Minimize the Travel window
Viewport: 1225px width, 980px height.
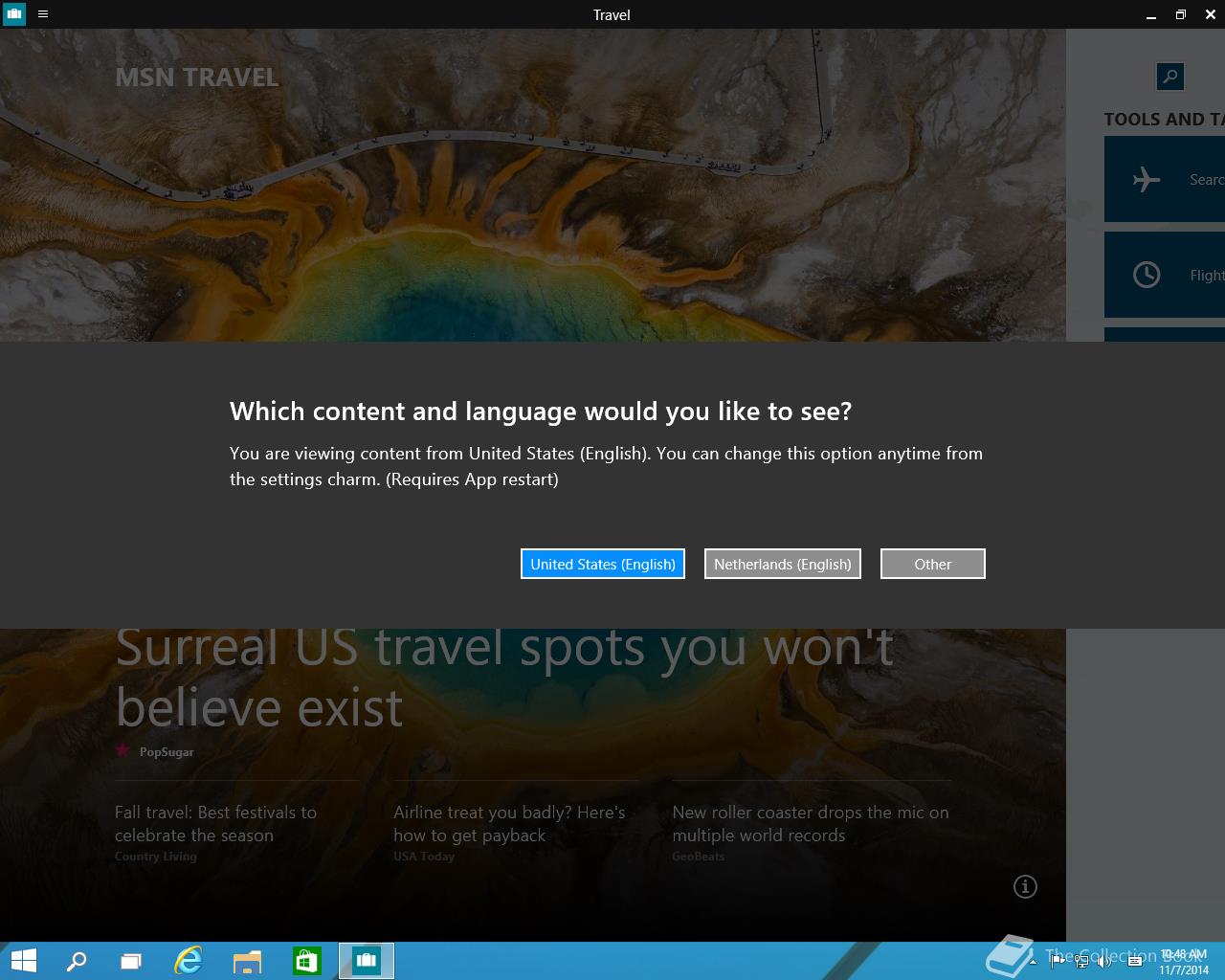click(1150, 14)
